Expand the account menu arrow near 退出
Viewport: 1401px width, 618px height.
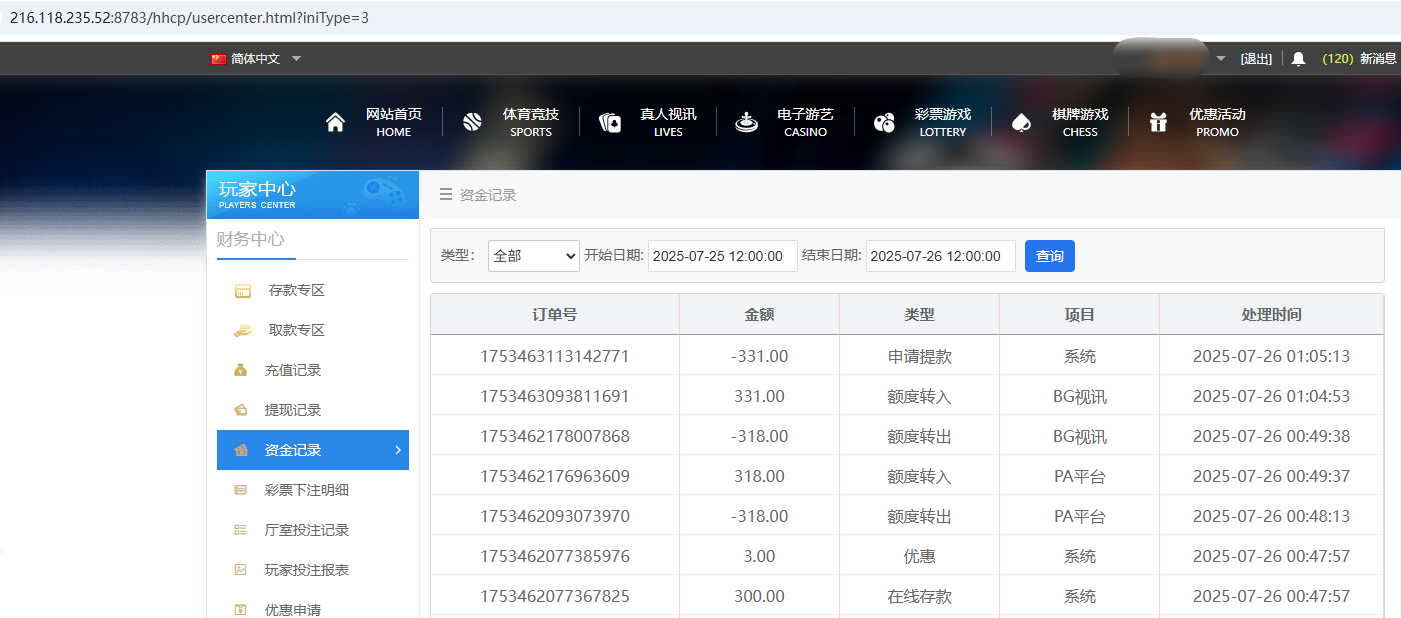pos(1222,58)
